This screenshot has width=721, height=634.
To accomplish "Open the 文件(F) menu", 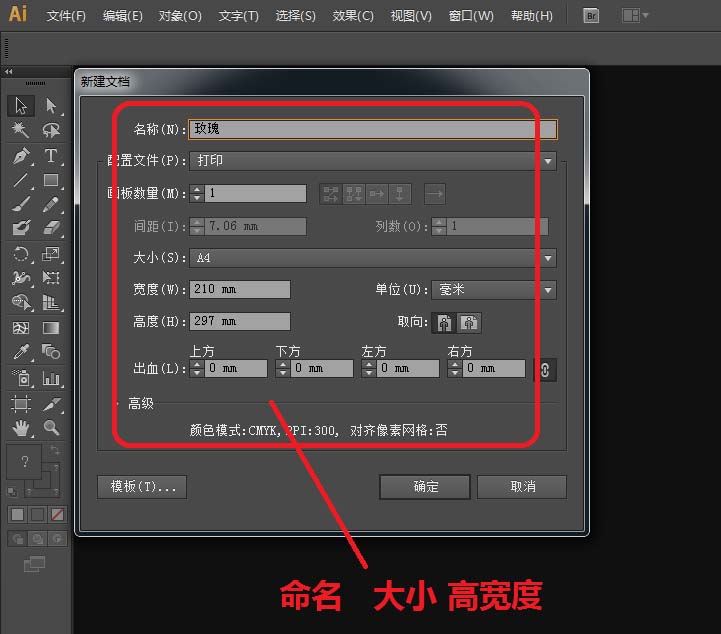I will tap(66, 16).
